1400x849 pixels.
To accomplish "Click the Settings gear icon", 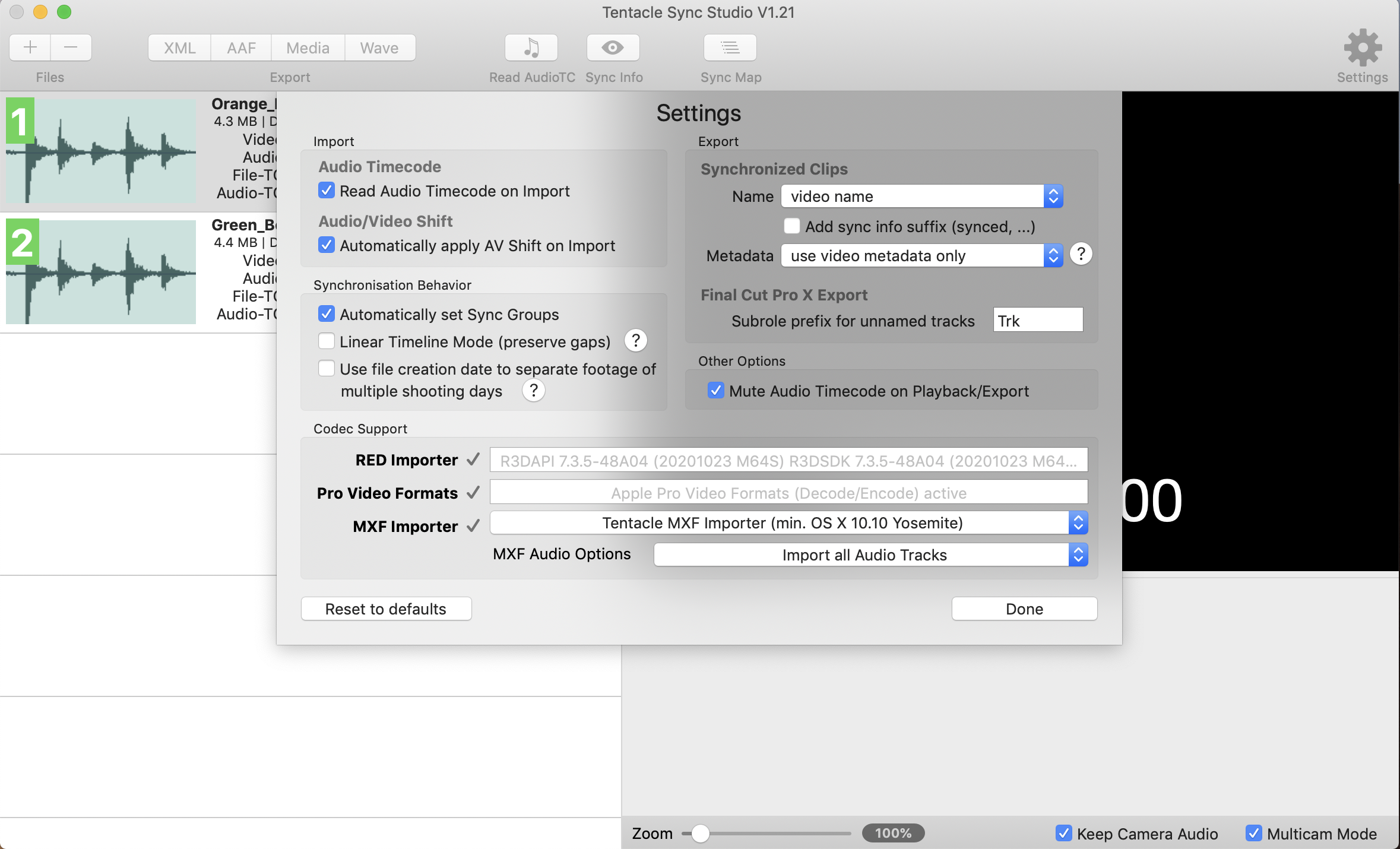I will [1362, 47].
